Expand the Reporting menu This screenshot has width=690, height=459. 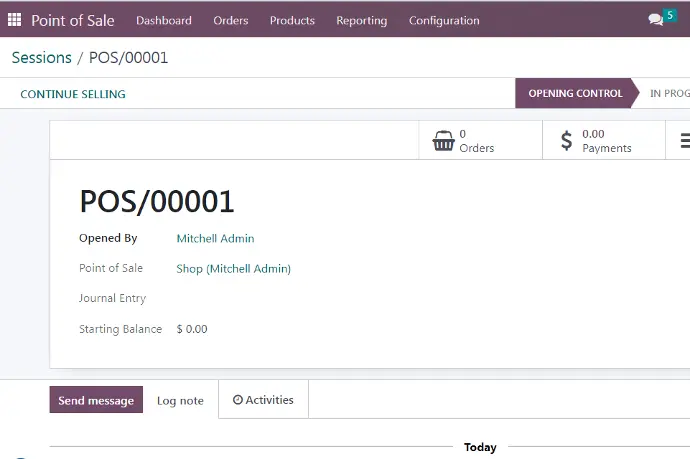[362, 20]
